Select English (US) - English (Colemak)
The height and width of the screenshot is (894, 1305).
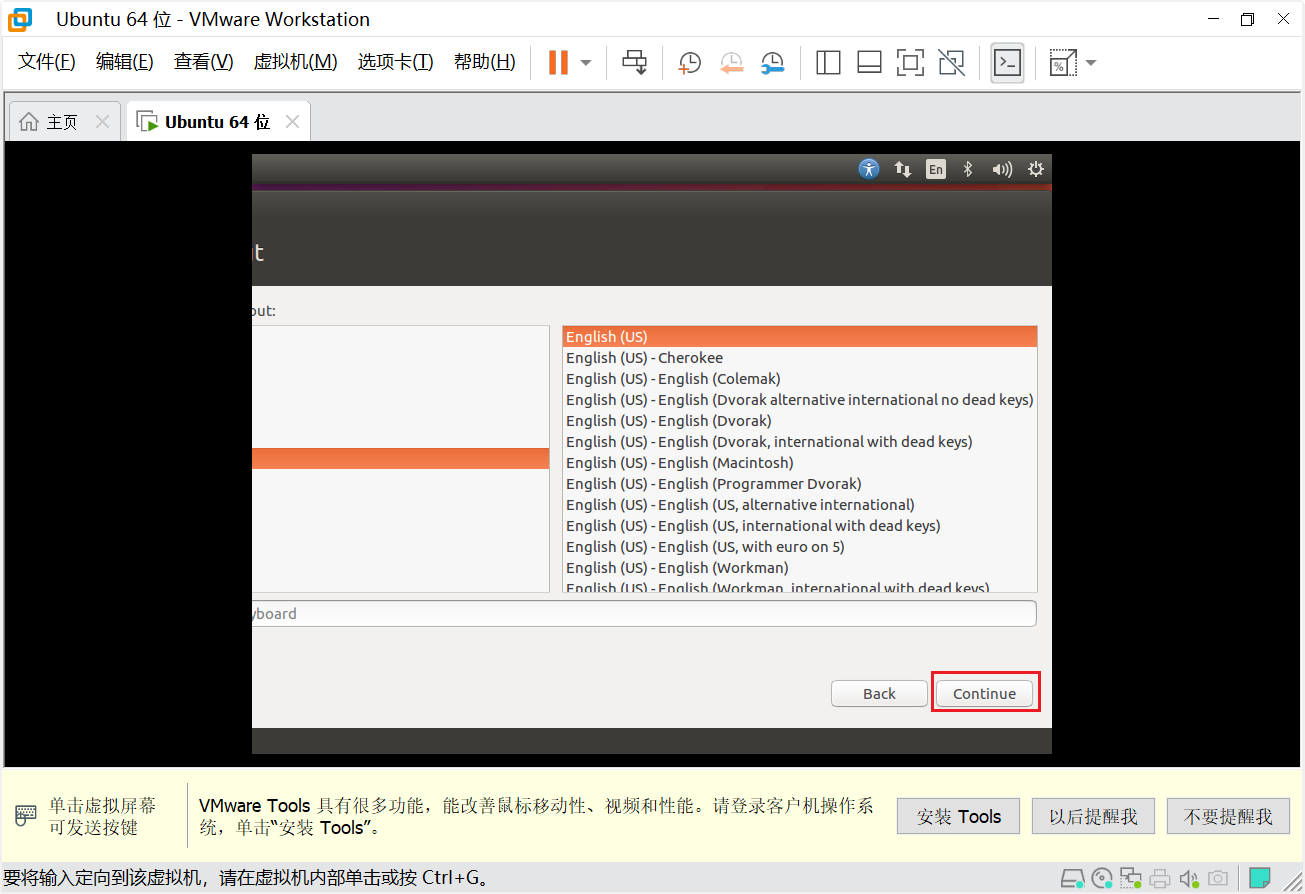point(799,379)
